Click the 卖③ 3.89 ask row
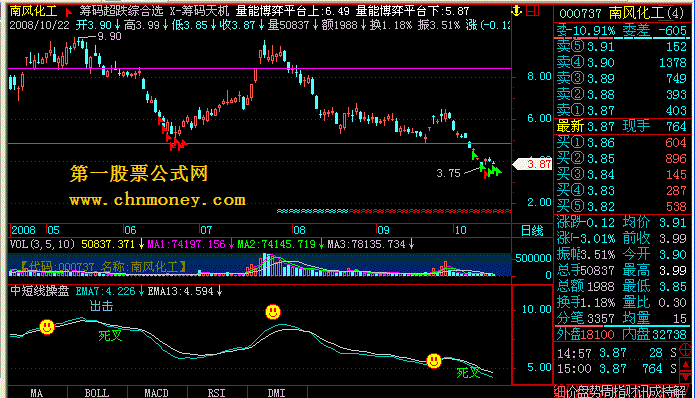The height and width of the screenshot is (398, 695). click(621, 78)
